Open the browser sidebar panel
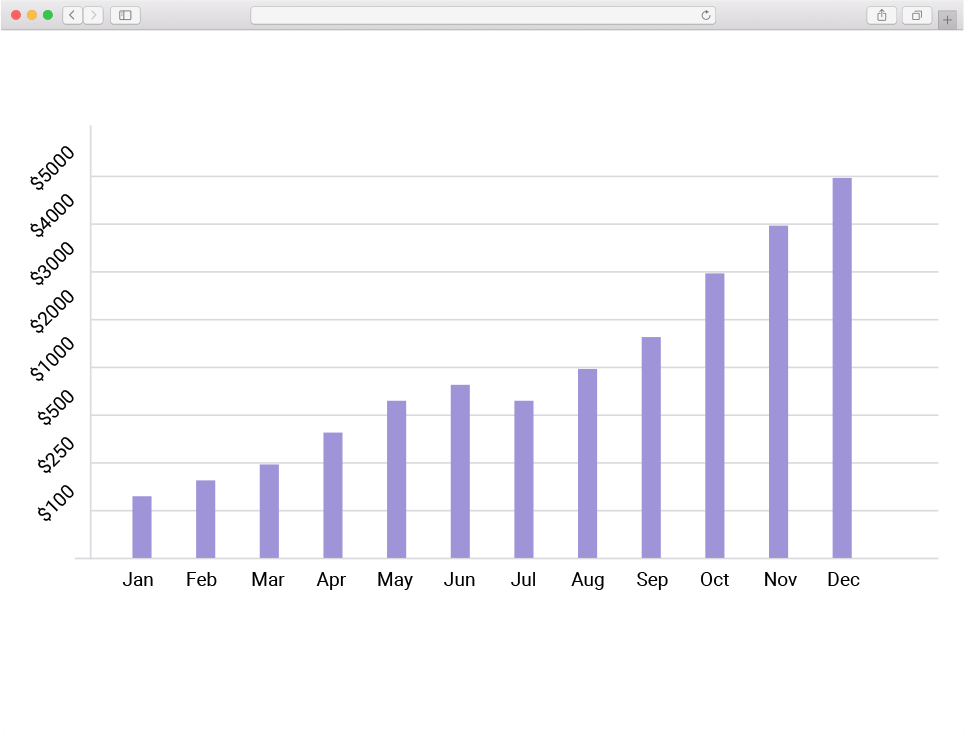This screenshot has height=732, width=964. pyautogui.click(x=124, y=16)
